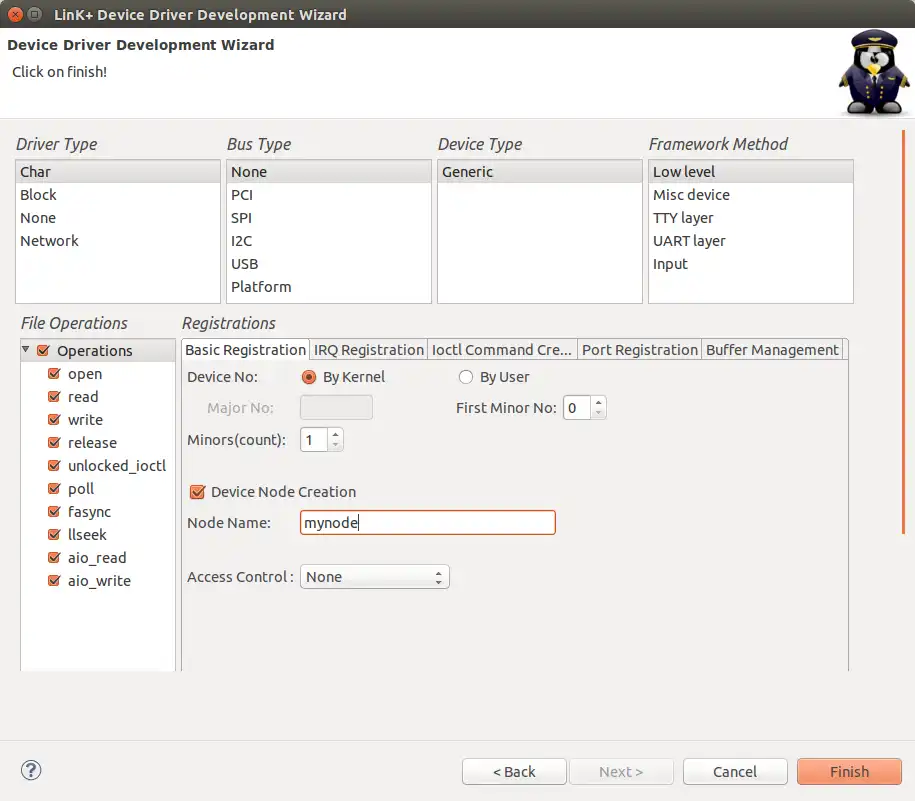The width and height of the screenshot is (915, 801).
Task: Select SPI bus type
Action: (x=329, y=218)
